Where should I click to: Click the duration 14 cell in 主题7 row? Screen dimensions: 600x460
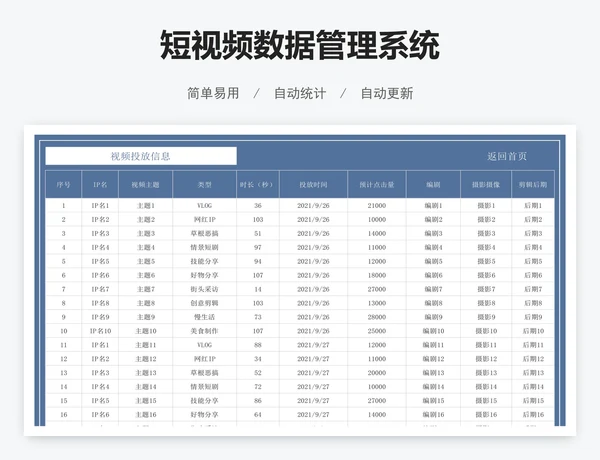(258, 289)
